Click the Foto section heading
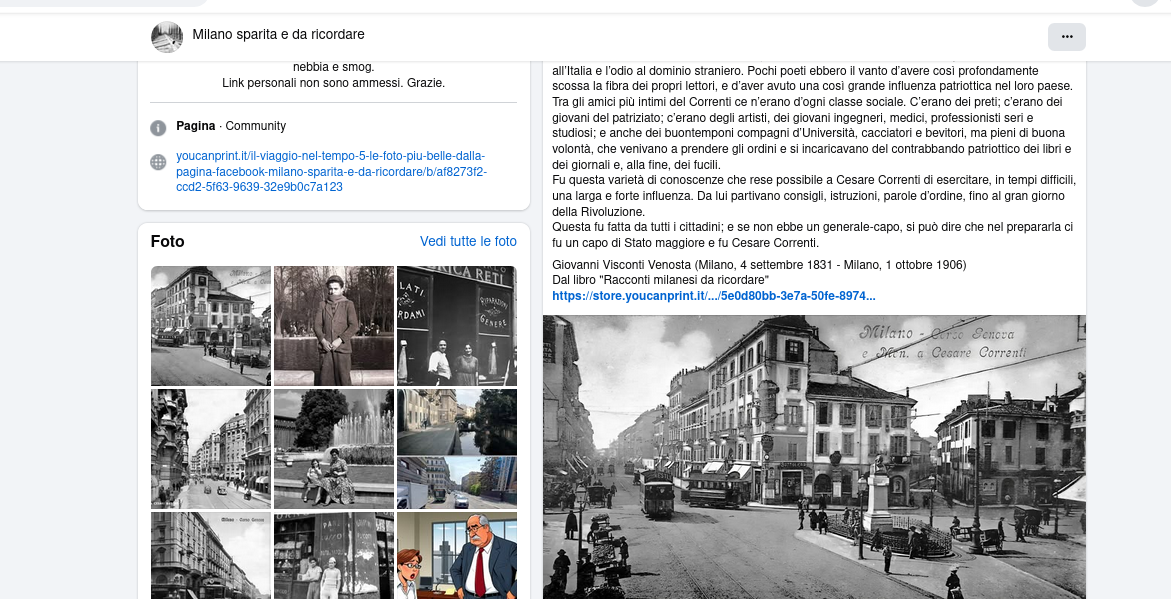This screenshot has height=599, width=1172. click(168, 241)
